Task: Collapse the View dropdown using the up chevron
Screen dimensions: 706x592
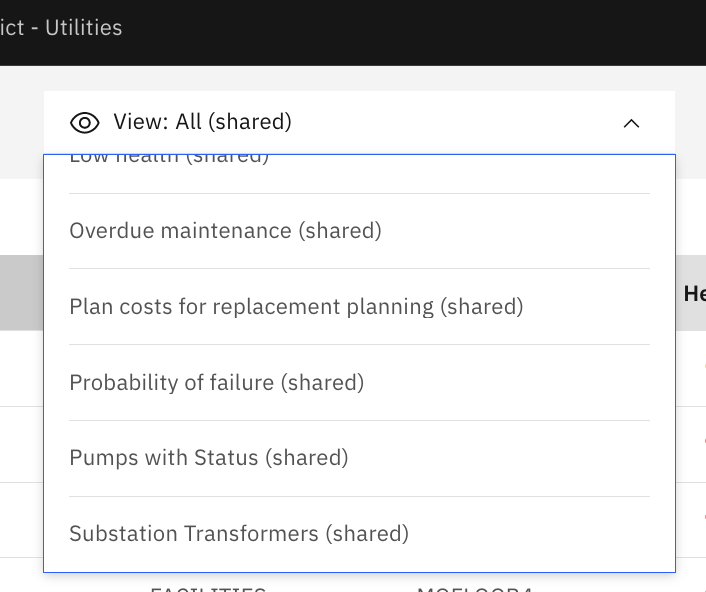Action: pyautogui.click(x=631, y=123)
